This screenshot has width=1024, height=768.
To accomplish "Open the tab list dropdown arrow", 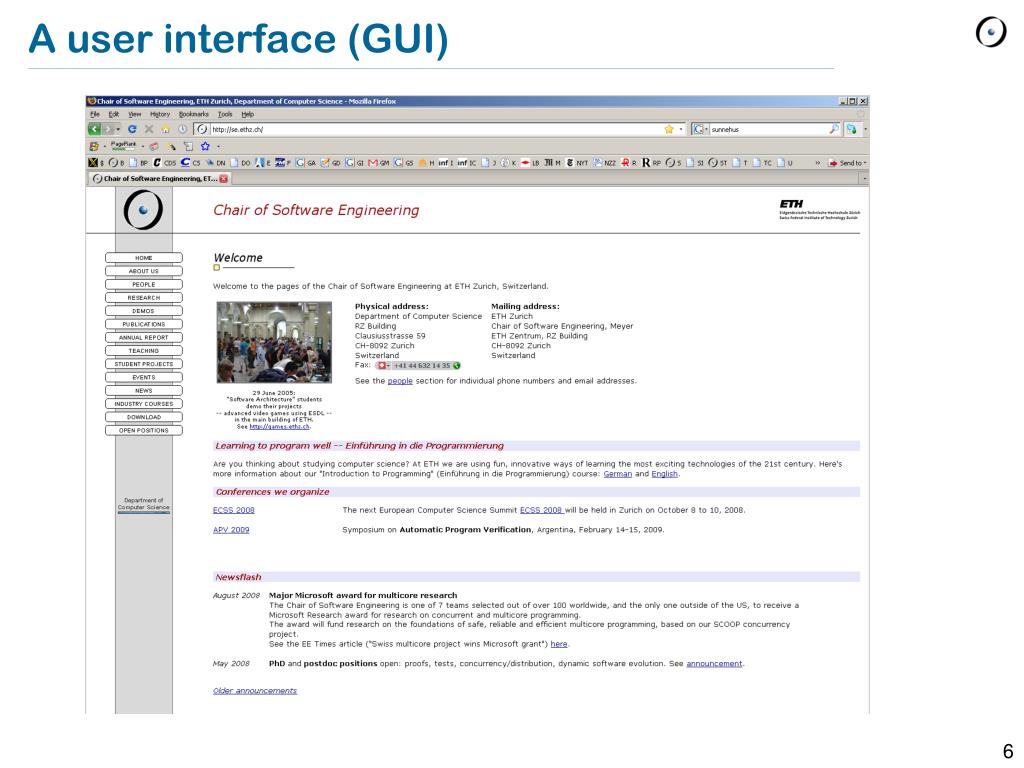I will click(864, 178).
